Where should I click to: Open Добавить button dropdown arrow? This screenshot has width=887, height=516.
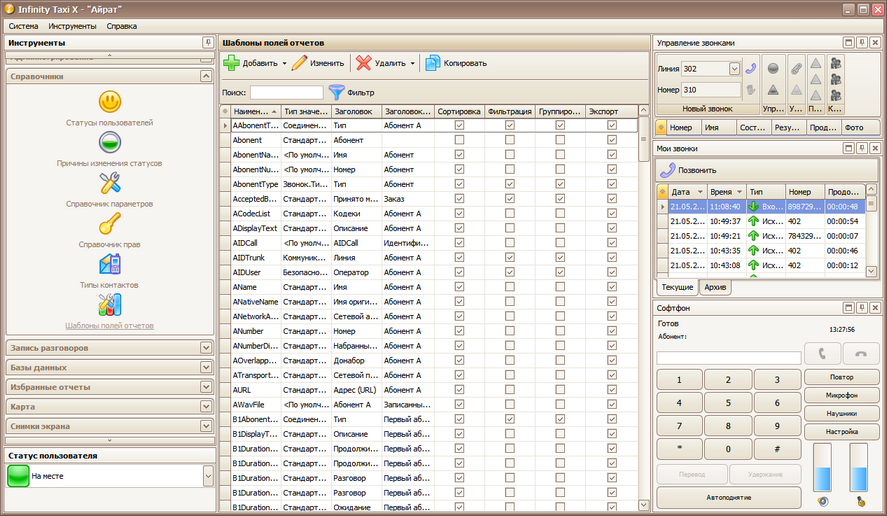tap(285, 63)
